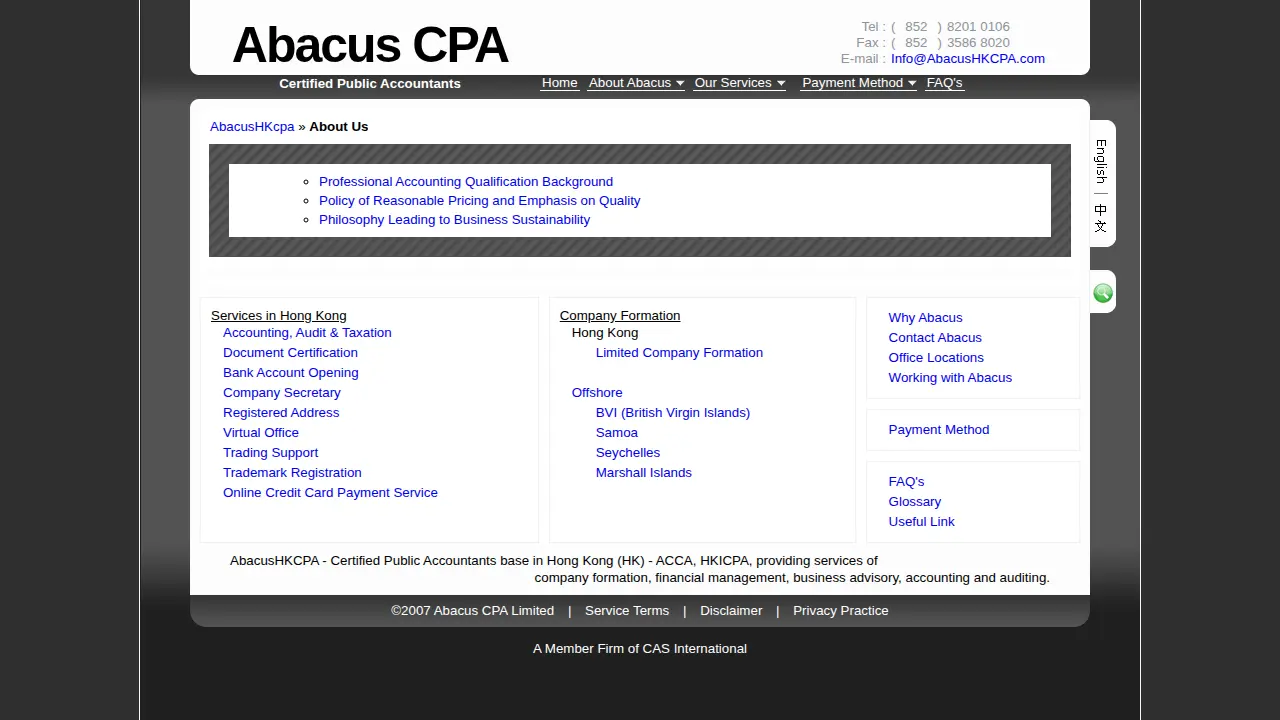The width and height of the screenshot is (1280, 720).
Task: View Company Secretary service
Action: click(x=282, y=393)
